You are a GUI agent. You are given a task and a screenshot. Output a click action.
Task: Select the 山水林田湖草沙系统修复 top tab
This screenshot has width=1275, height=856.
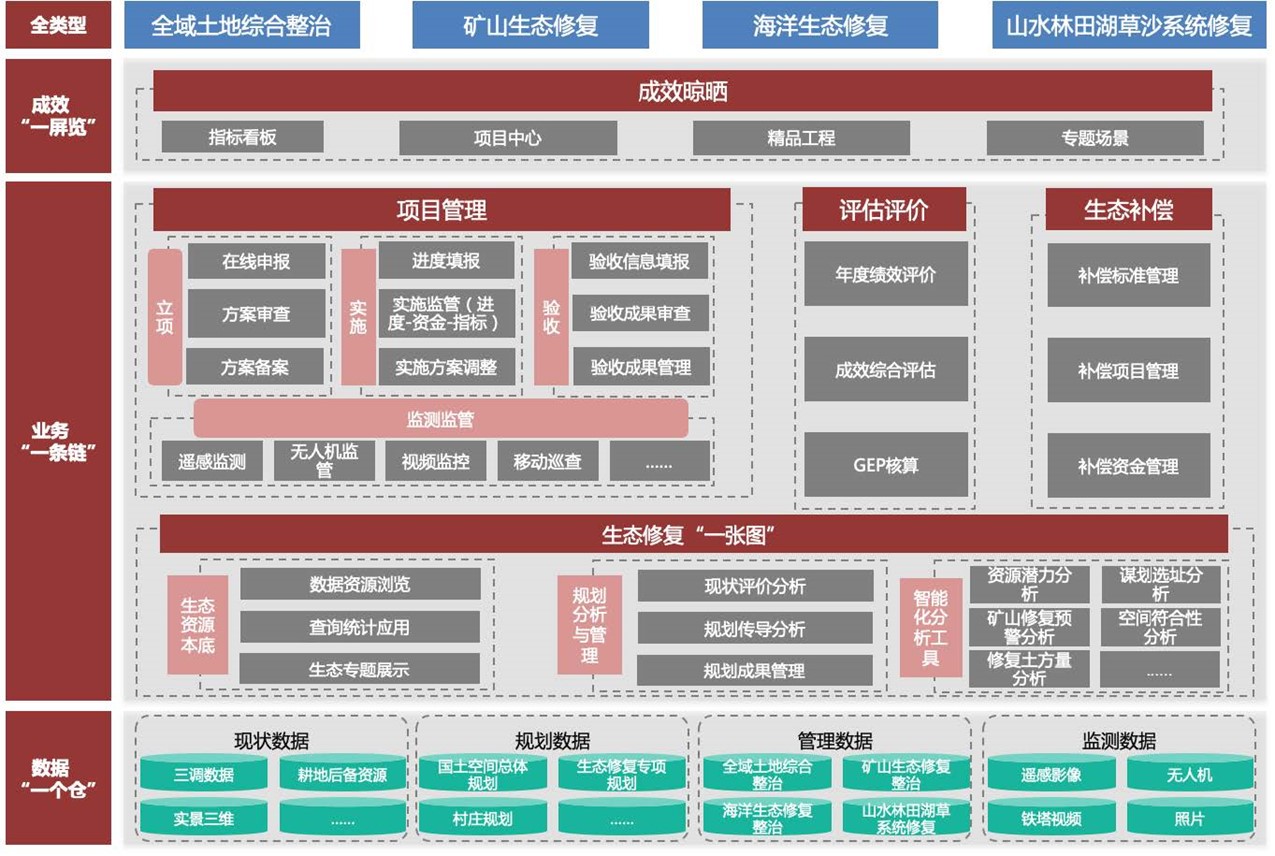coord(1127,25)
